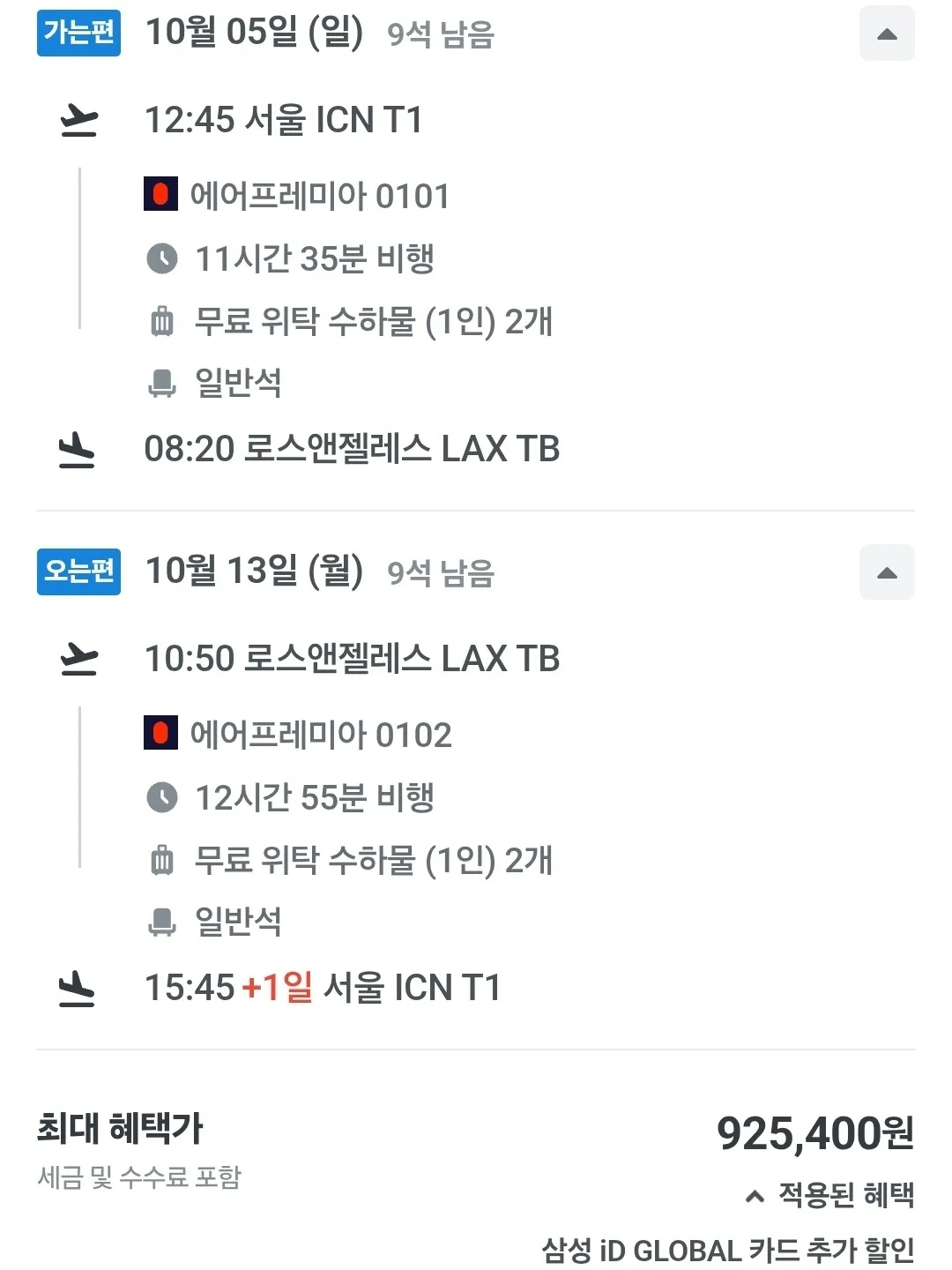The width and height of the screenshot is (952, 1270).
Task: Click the clock icon beside 11시간 35분 비행
Action: pyautogui.click(x=161, y=258)
